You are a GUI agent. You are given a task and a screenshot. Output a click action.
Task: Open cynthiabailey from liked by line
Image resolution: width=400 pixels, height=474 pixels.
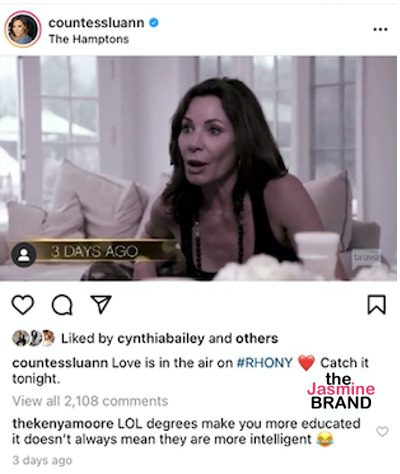pyautogui.click(x=161, y=339)
